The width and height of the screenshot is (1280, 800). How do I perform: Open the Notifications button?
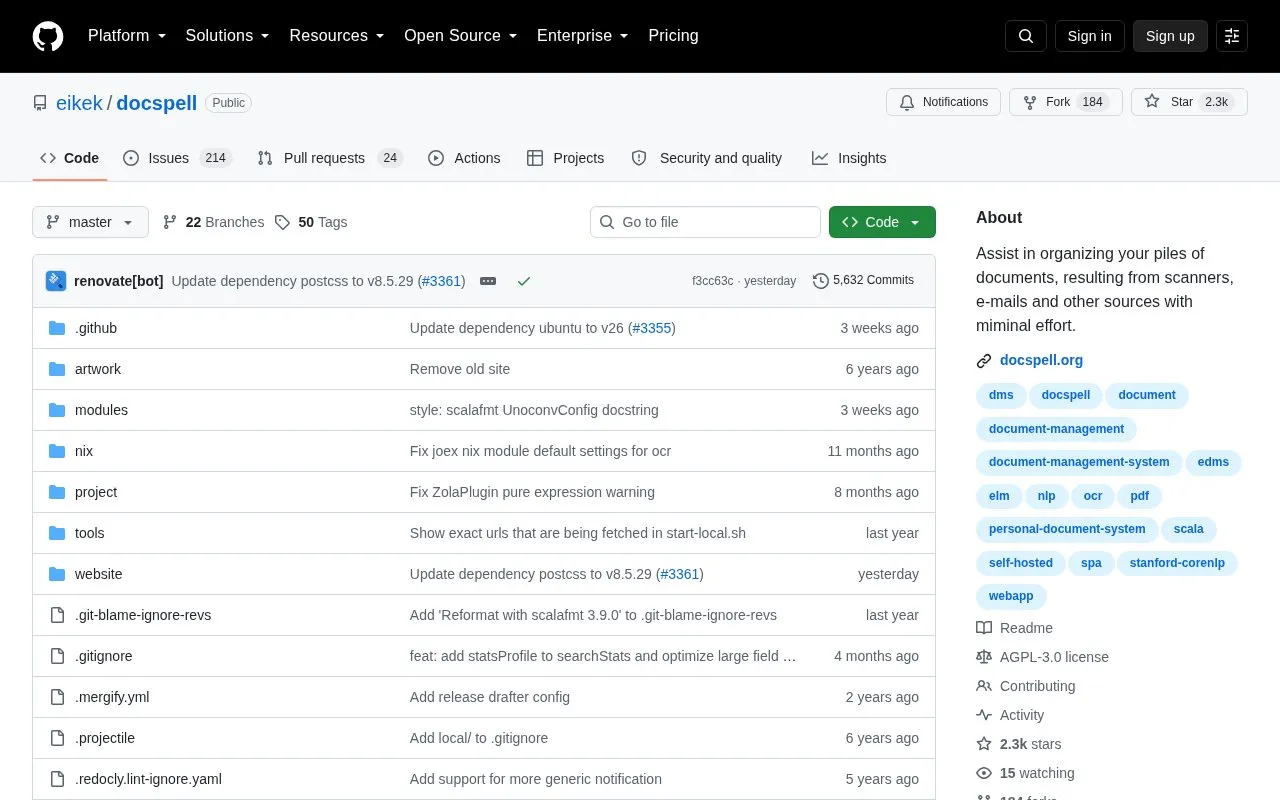[943, 102]
